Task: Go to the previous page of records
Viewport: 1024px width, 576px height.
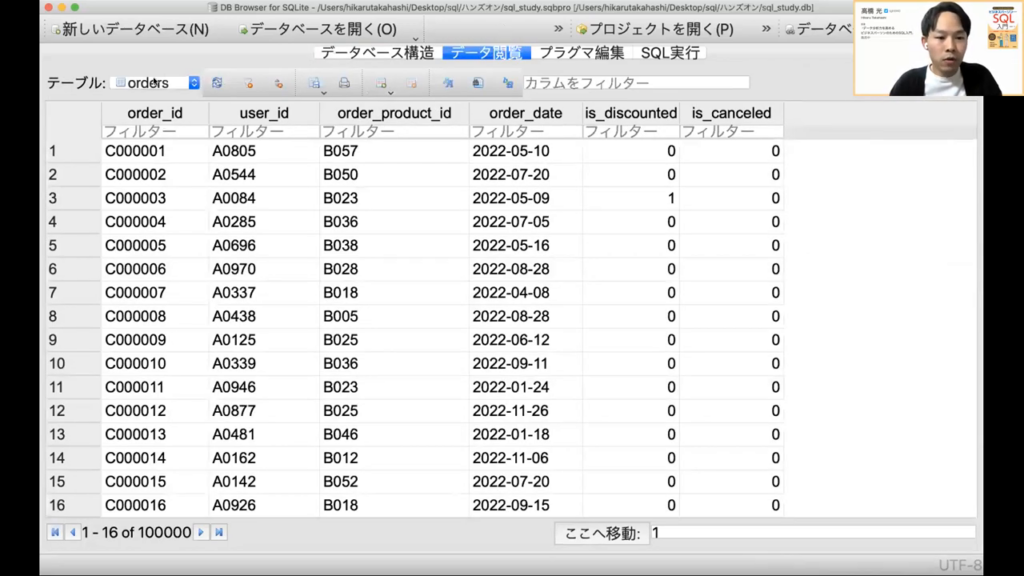Action: [72, 533]
